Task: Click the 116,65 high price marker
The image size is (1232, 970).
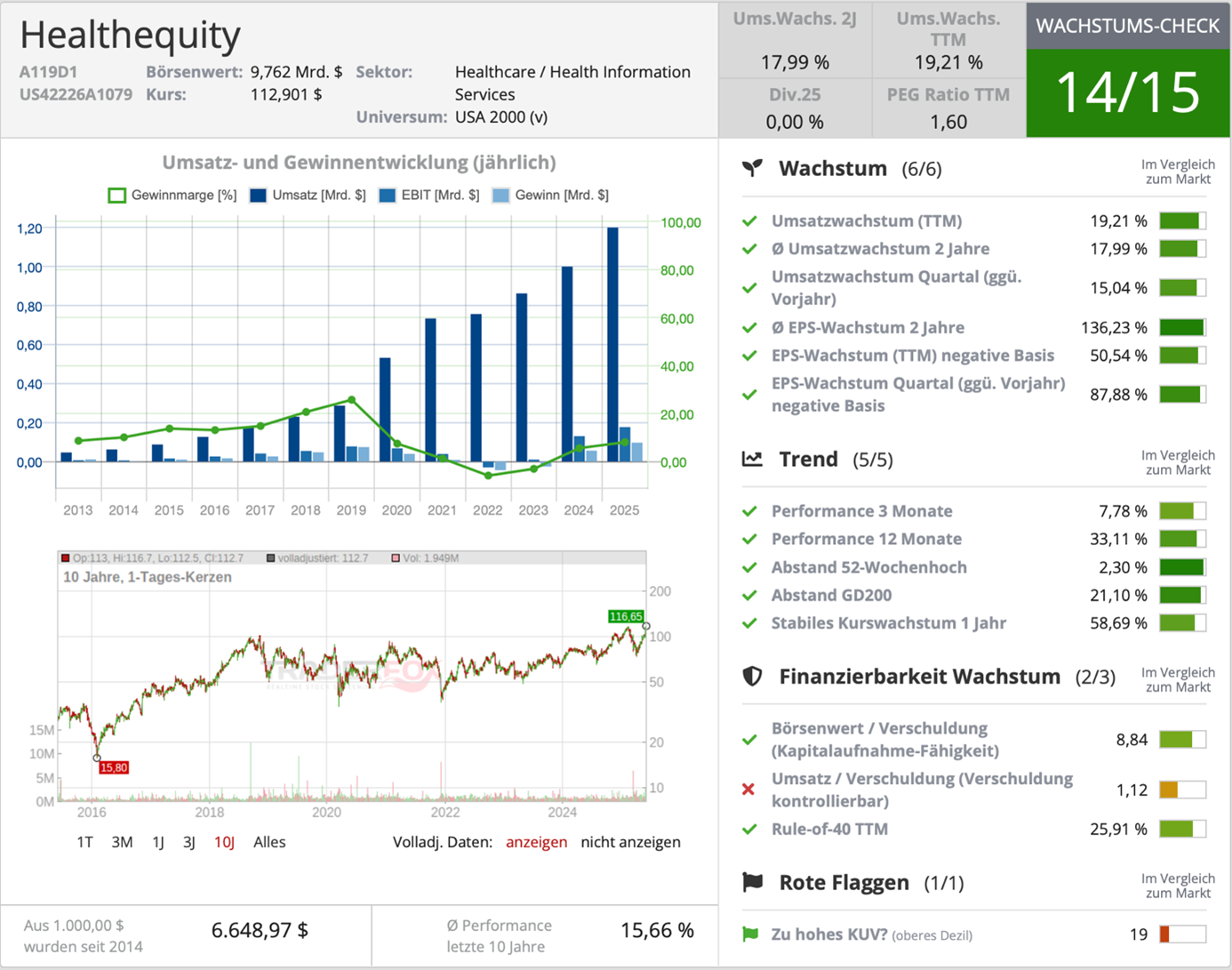Action: pyautogui.click(x=626, y=616)
